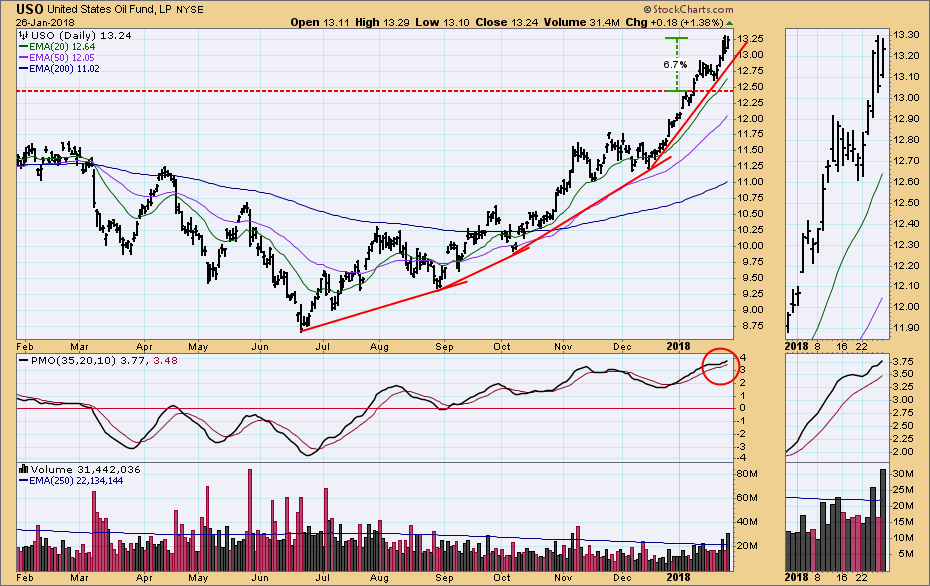Screen dimensions: 930x586
Task: Click the 'USO (Daily) 13.24' legend label
Action: (x=81, y=36)
